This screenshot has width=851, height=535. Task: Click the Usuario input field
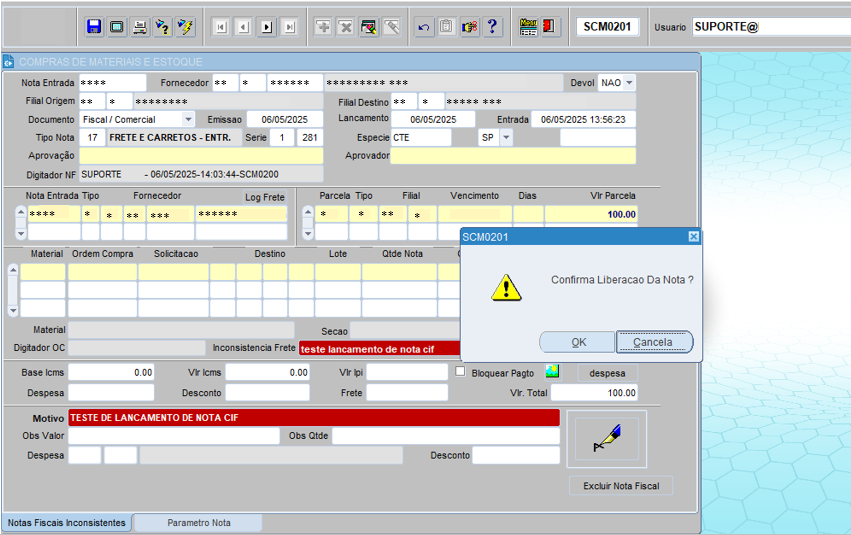coord(770,27)
